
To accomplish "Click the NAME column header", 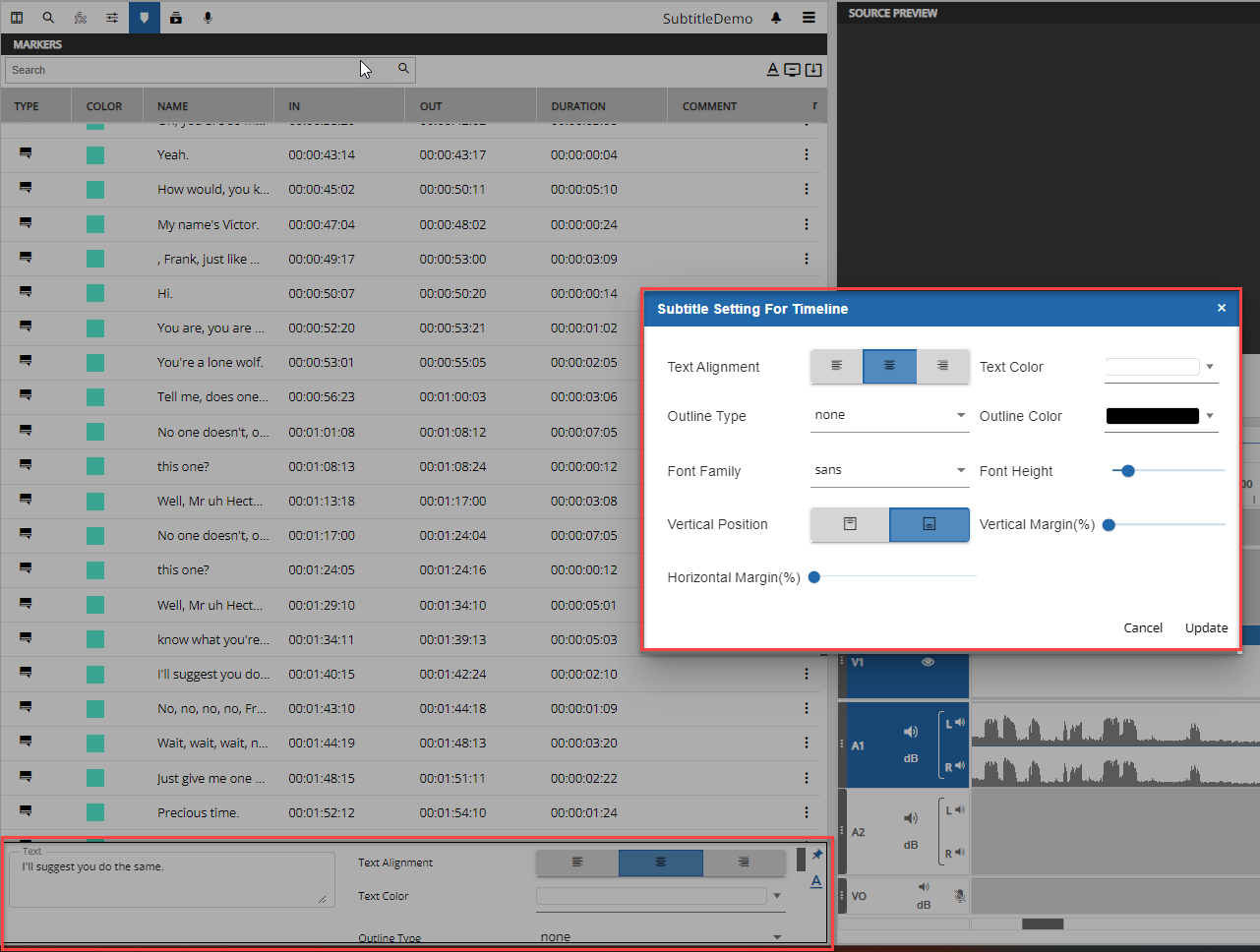I will coord(173,106).
